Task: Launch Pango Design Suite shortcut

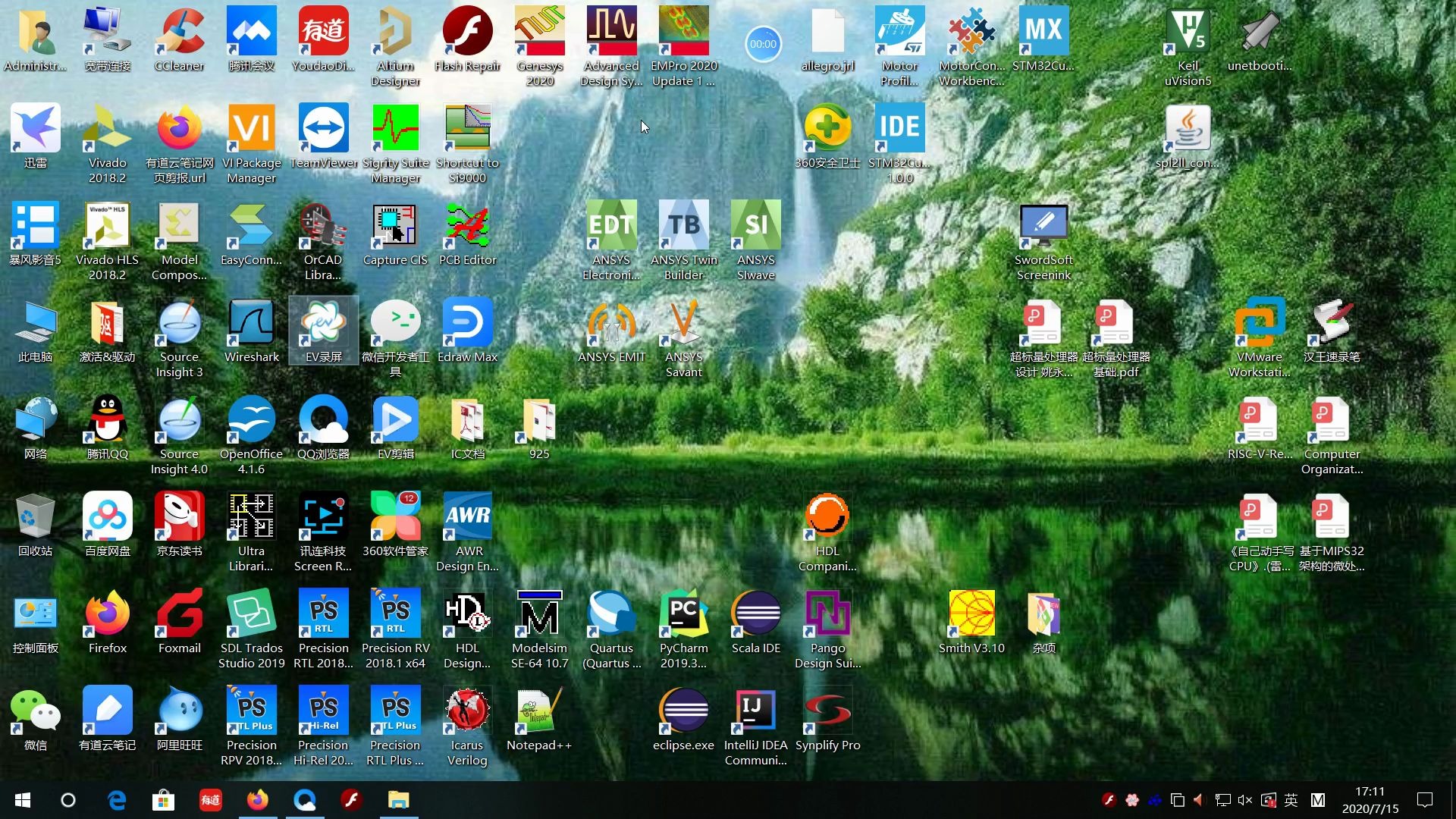Action: coord(827,629)
